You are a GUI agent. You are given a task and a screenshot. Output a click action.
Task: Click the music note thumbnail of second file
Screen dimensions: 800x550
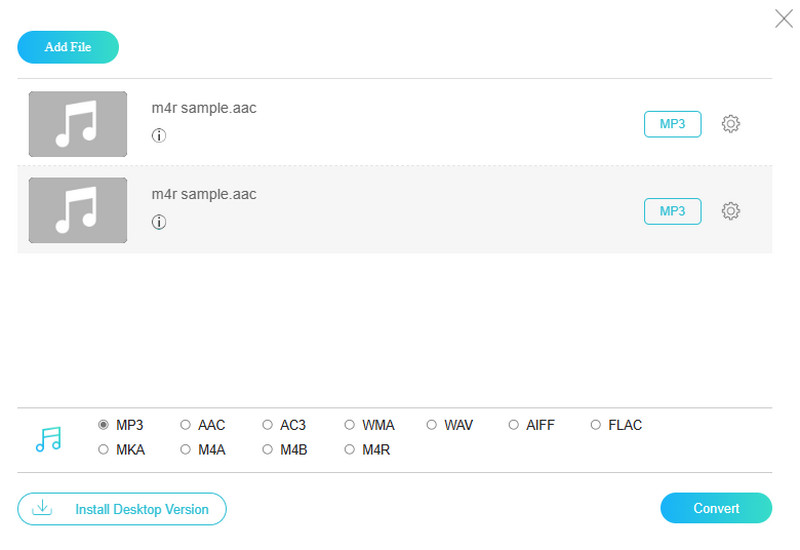(x=78, y=211)
